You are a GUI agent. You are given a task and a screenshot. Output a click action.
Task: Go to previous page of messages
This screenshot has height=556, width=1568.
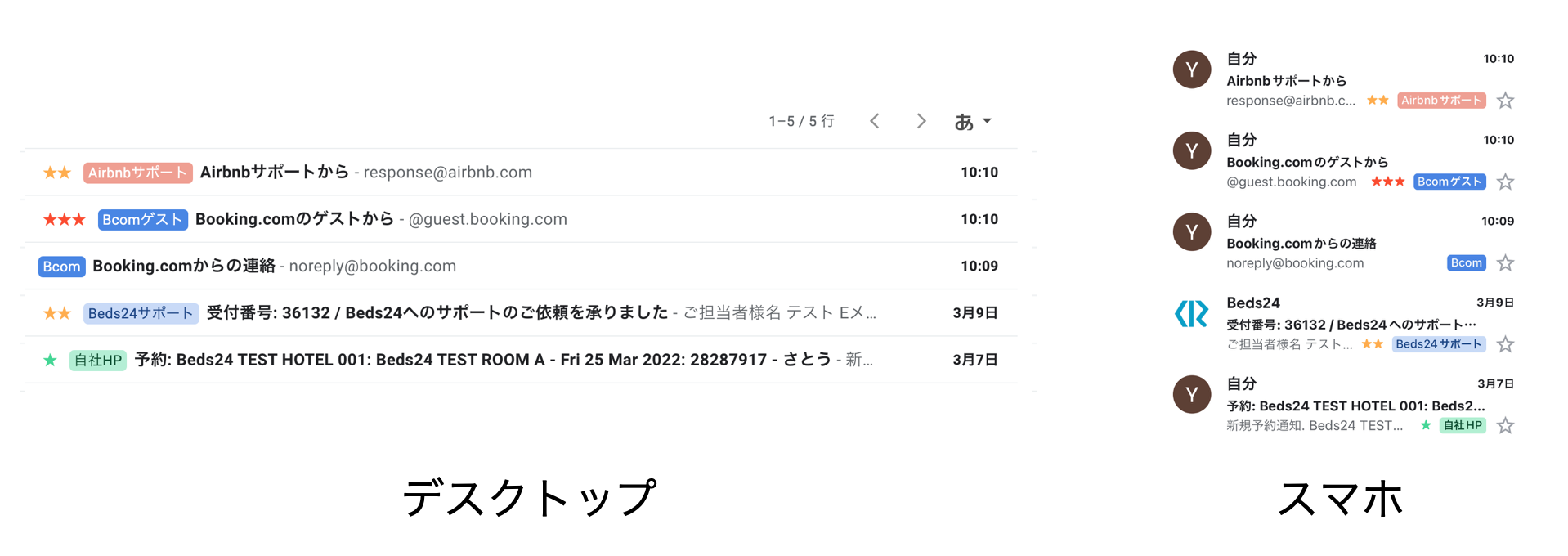(875, 121)
